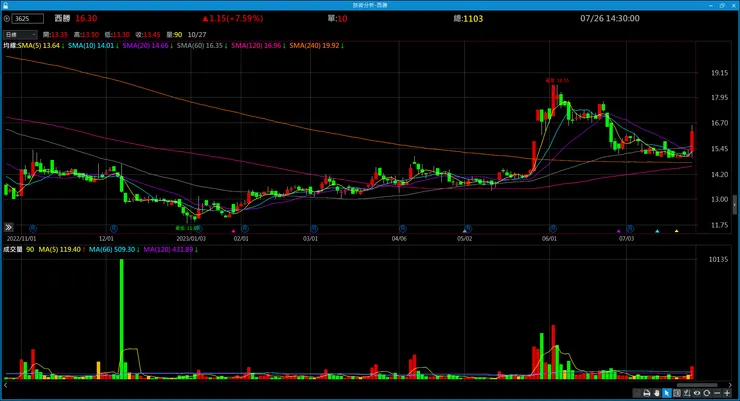Image resolution: width=740 pixels, height=401 pixels.
Task: Click the month marker icon near 06/01
Action: [553, 228]
